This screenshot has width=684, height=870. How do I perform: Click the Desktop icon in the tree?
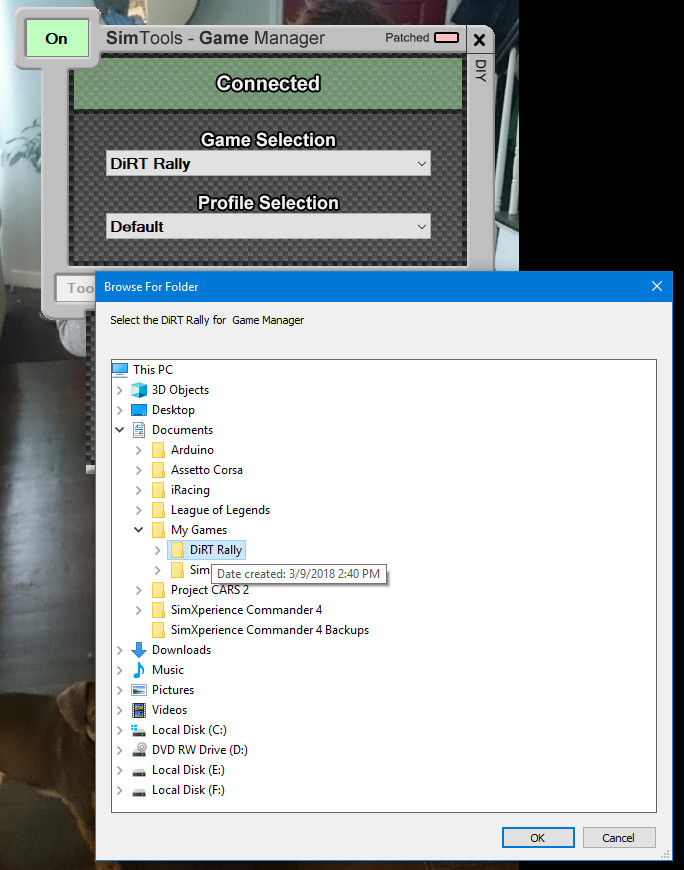tap(139, 410)
